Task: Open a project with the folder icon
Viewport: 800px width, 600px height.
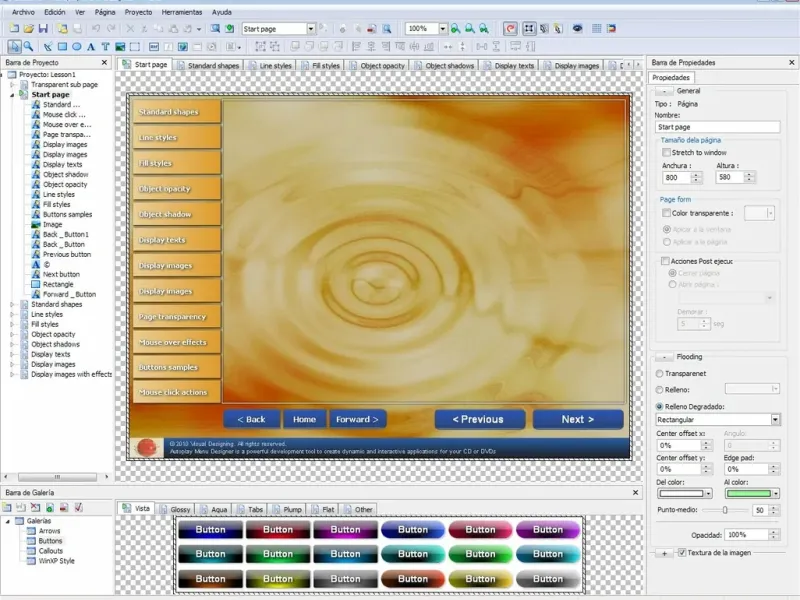Action: pyautogui.click(x=29, y=29)
